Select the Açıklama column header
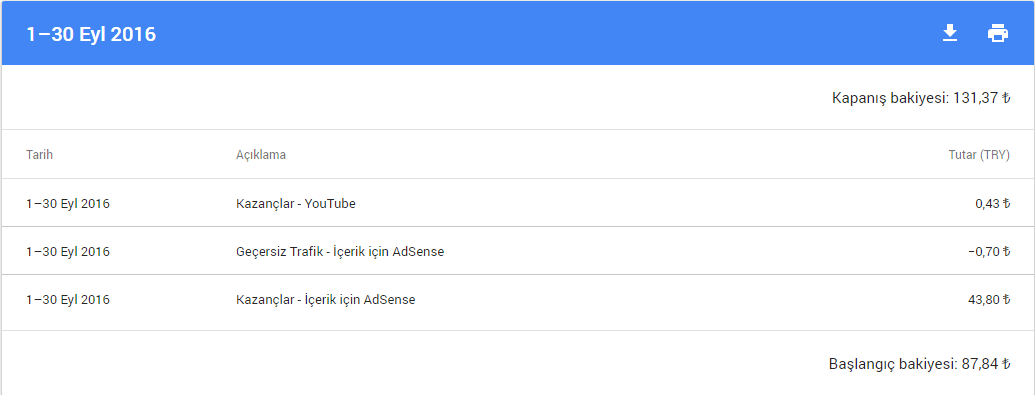This screenshot has height=395, width=1035. pos(261,155)
